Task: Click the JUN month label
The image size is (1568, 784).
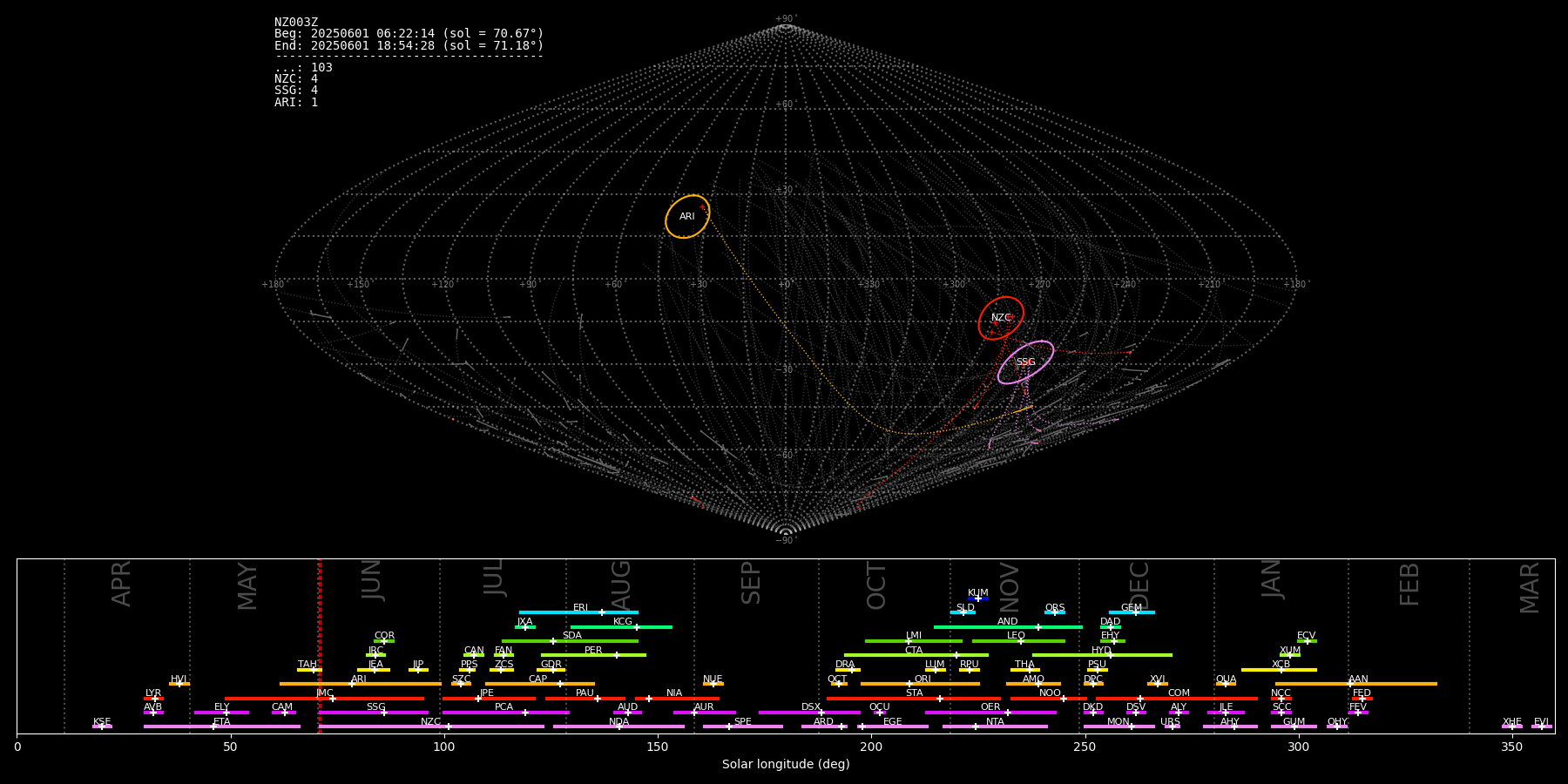Action: point(372,580)
